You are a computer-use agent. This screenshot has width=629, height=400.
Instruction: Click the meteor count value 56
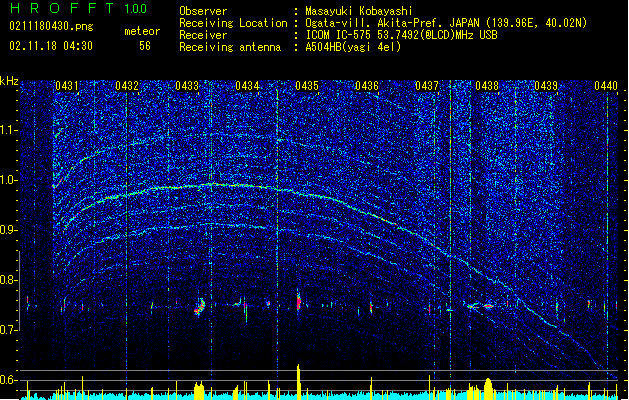(145, 46)
